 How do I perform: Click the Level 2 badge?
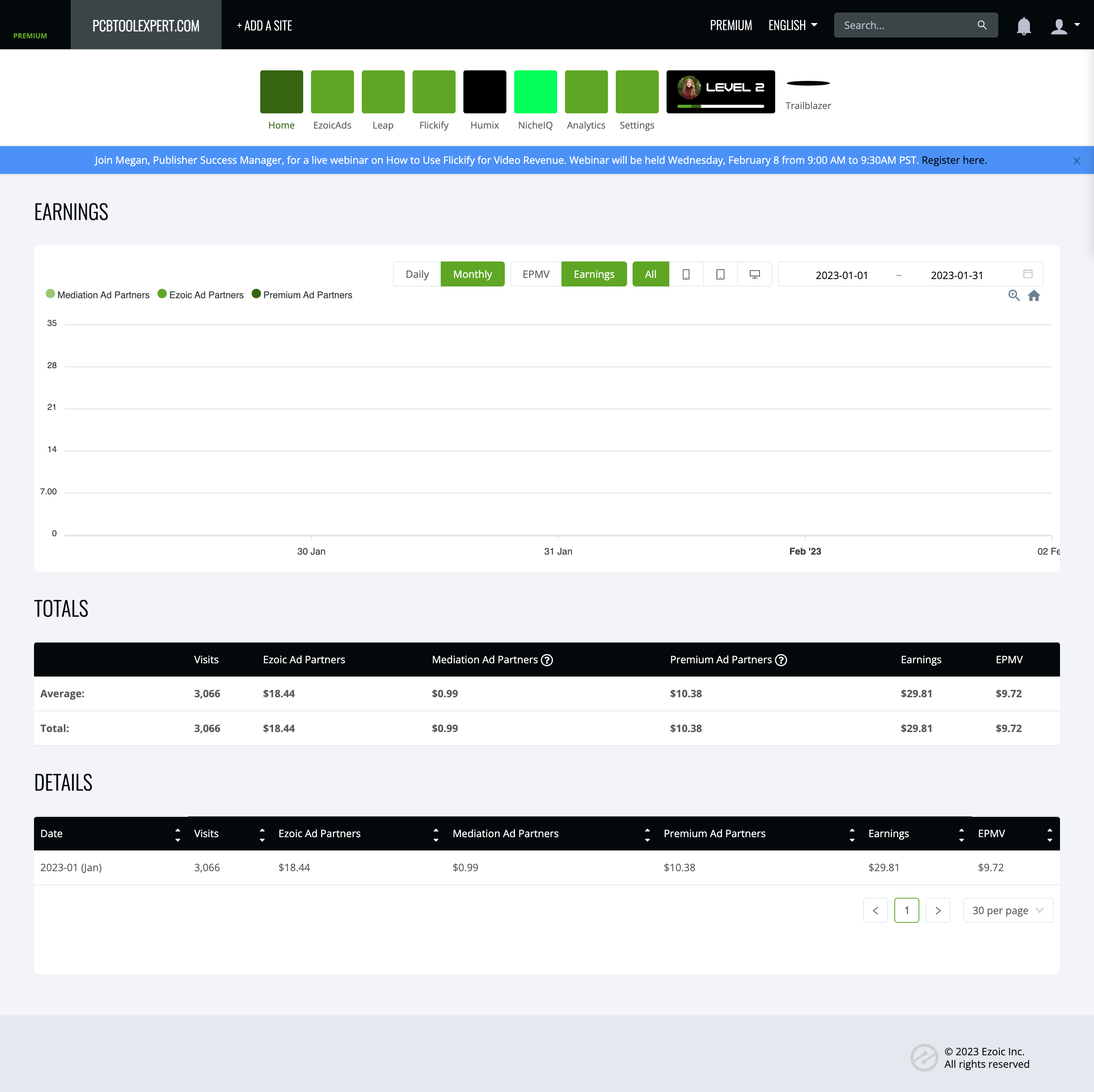point(720,92)
